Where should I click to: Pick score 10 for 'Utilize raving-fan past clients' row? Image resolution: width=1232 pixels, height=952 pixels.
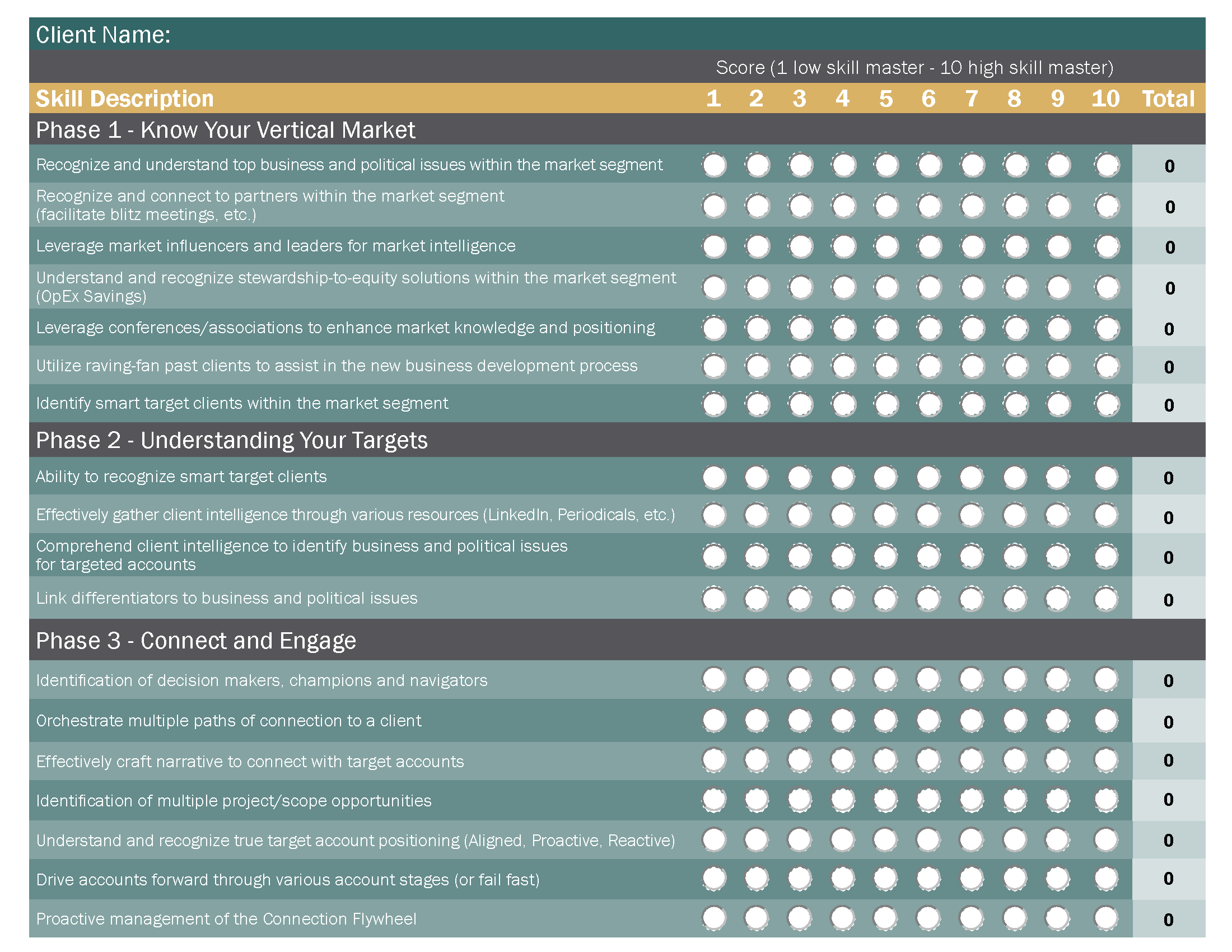[1107, 366]
